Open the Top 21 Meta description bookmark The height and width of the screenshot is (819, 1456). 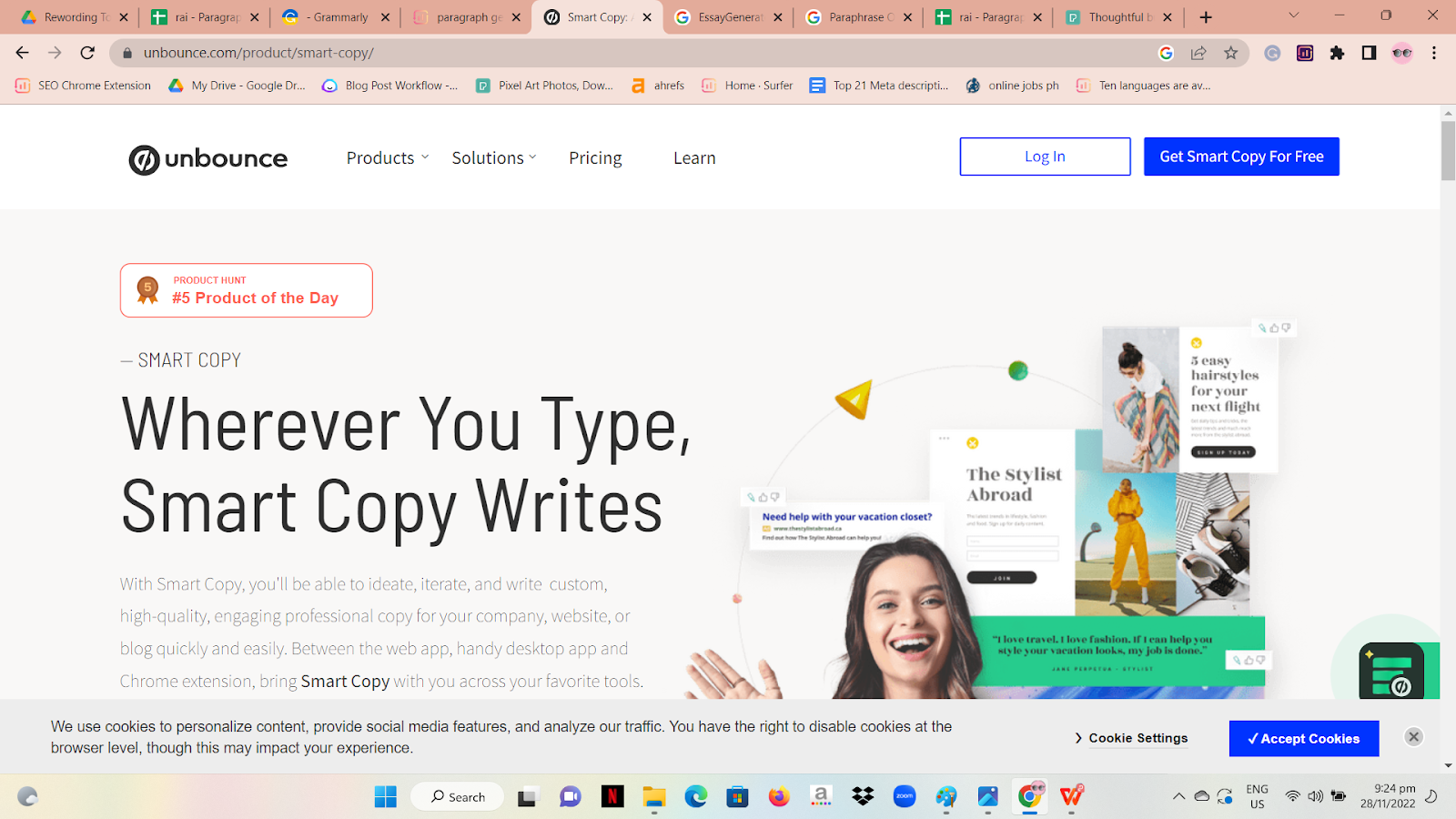pyautogui.click(x=879, y=86)
